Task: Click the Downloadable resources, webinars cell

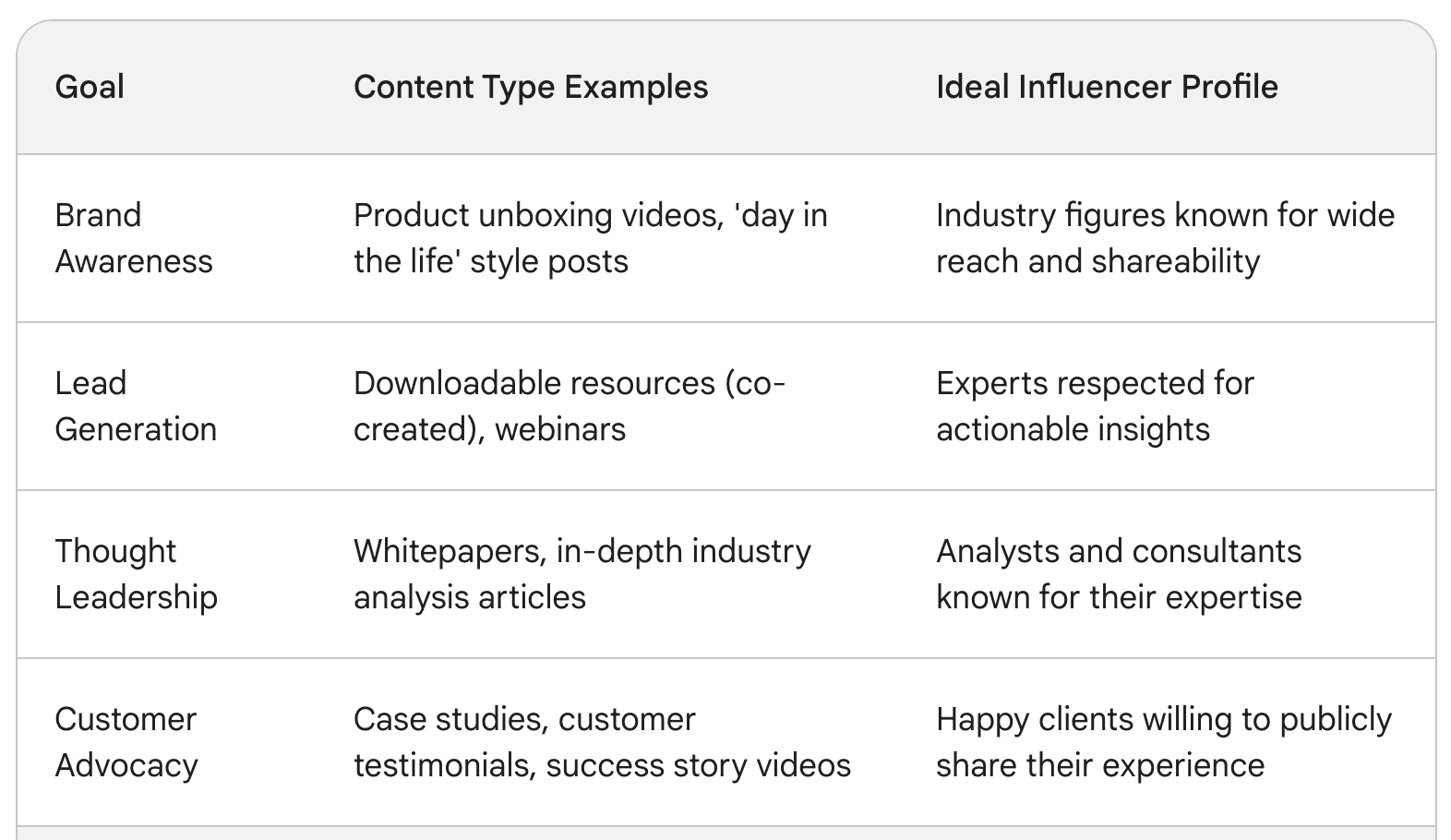Action: pos(570,406)
